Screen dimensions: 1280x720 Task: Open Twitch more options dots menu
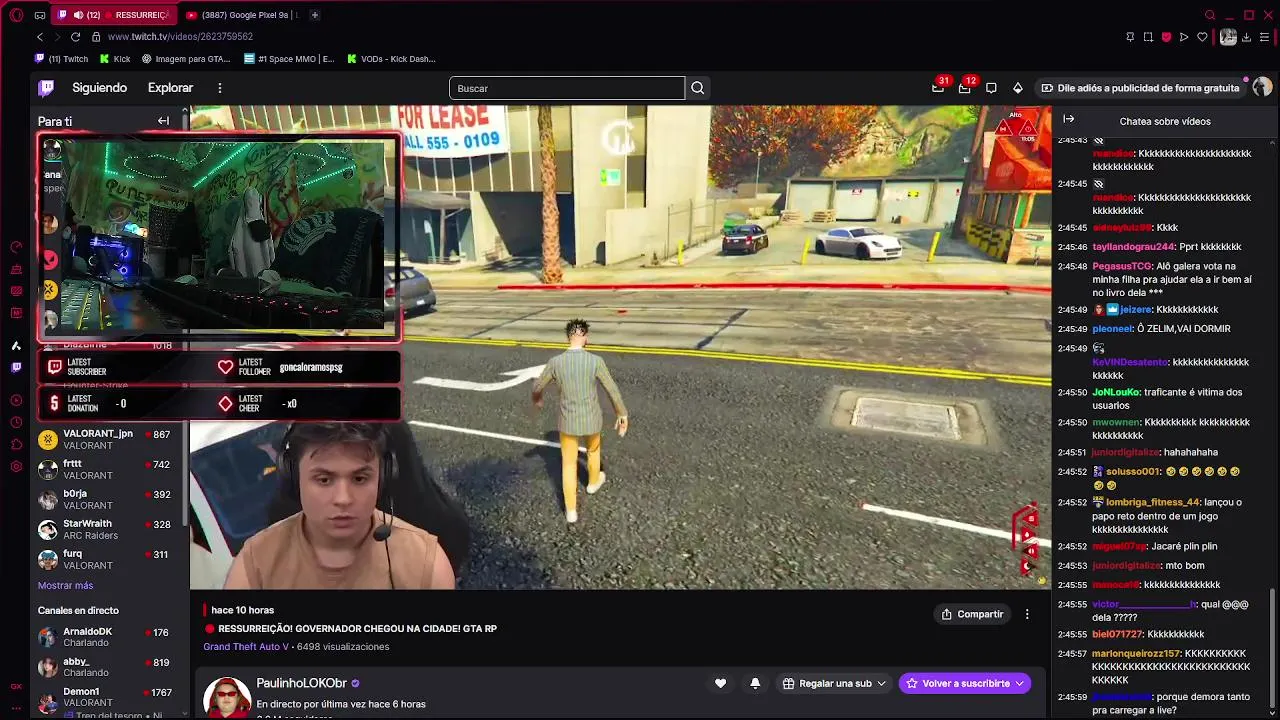pyautogui.click(x=220, y=88)
